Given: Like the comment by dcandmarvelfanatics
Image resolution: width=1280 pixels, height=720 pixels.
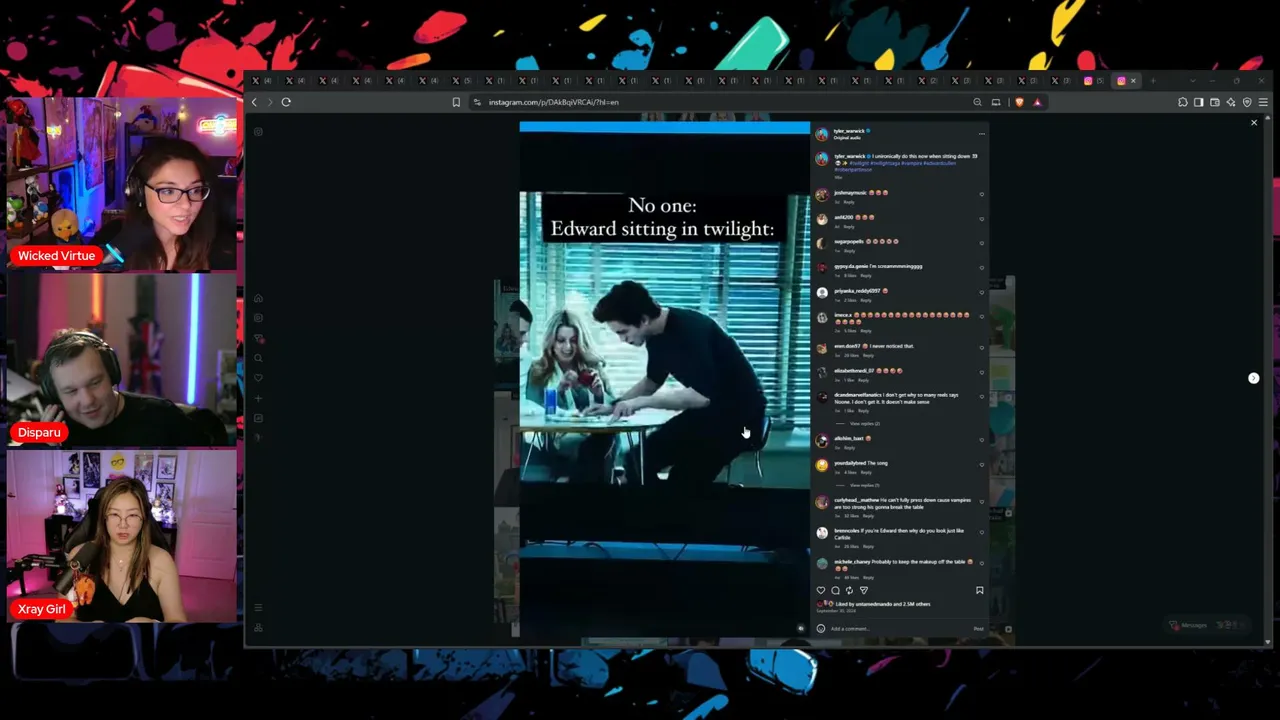Looking at the screenshot, I should coord(981,398).
